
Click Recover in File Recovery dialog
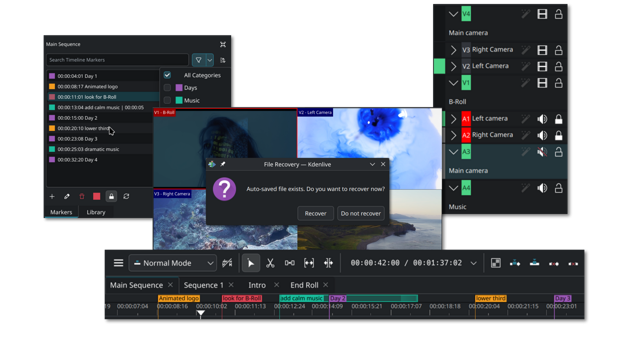[x=316, y=213]
